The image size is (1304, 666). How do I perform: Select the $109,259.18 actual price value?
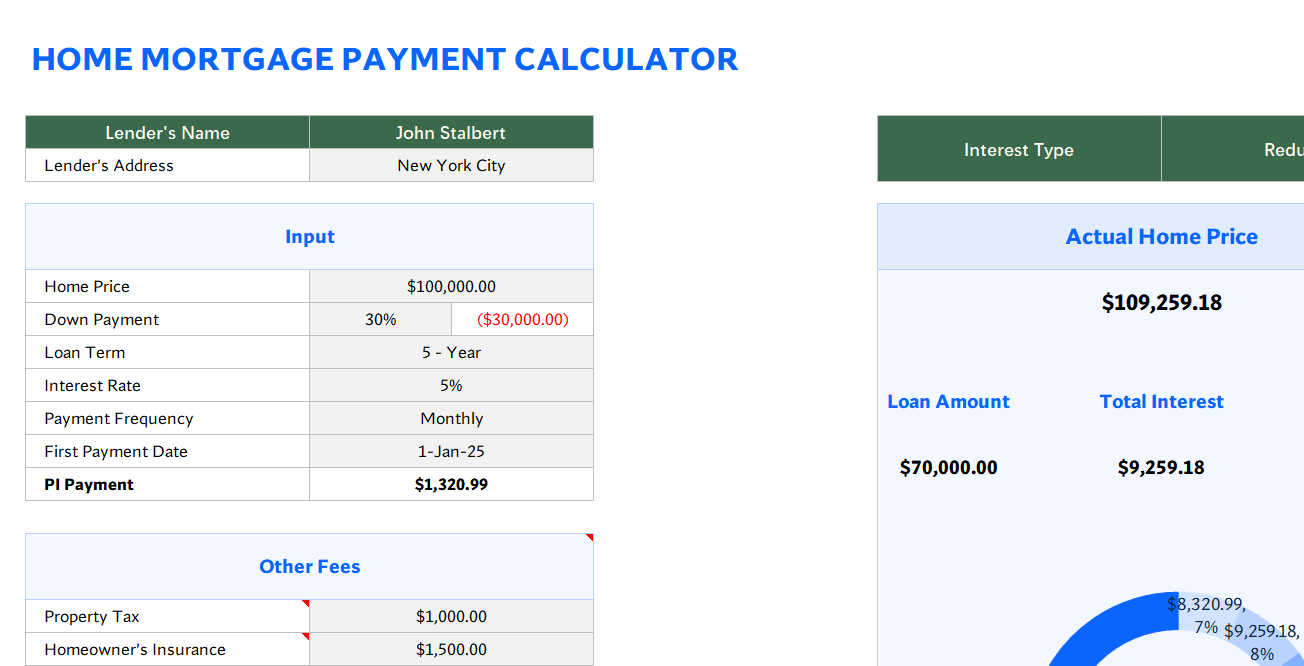[1162, 303]
